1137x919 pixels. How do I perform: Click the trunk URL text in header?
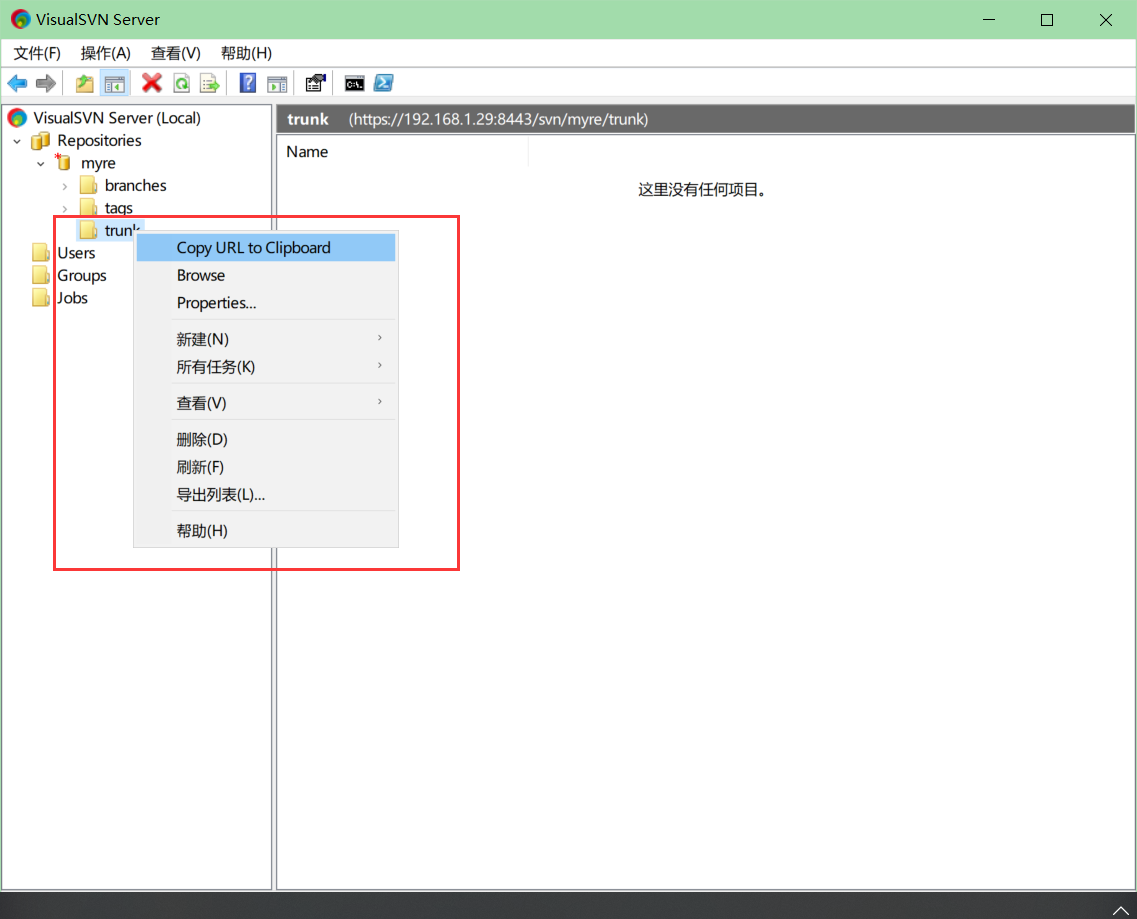point(498,119)
